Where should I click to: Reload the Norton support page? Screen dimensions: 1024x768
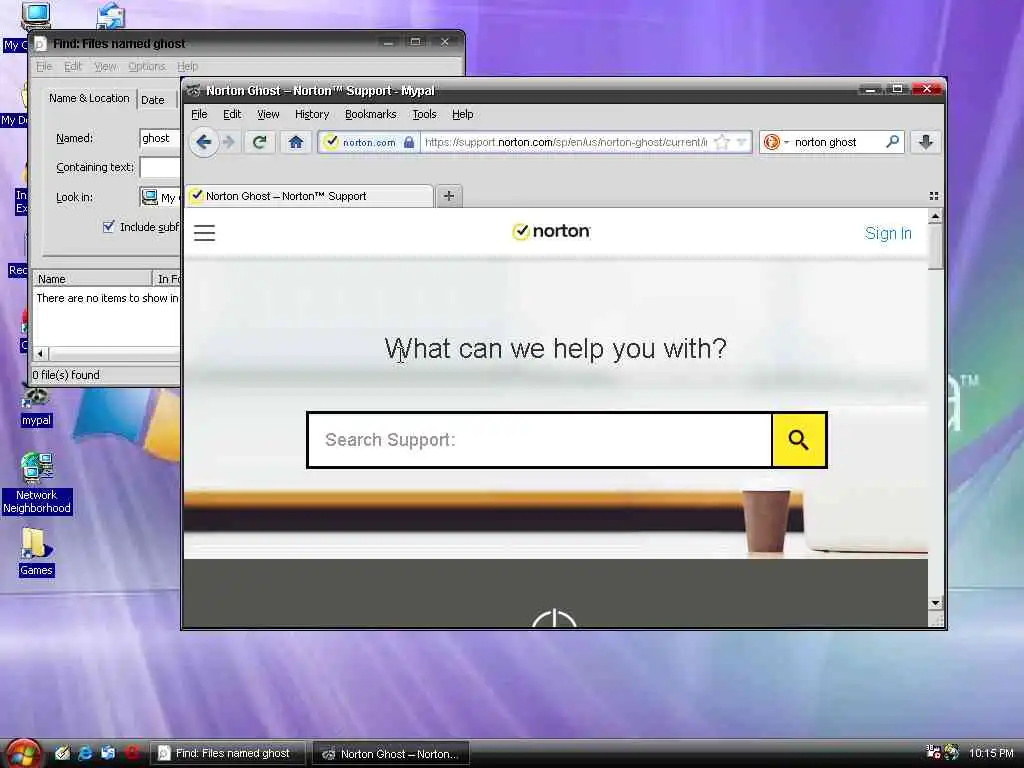[259, 142]
